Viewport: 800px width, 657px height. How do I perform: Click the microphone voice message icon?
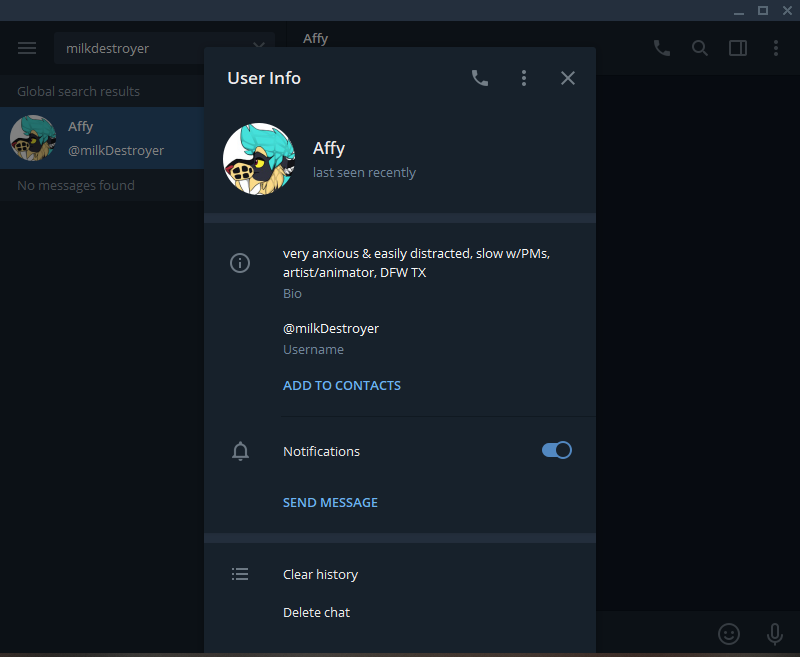774,634
